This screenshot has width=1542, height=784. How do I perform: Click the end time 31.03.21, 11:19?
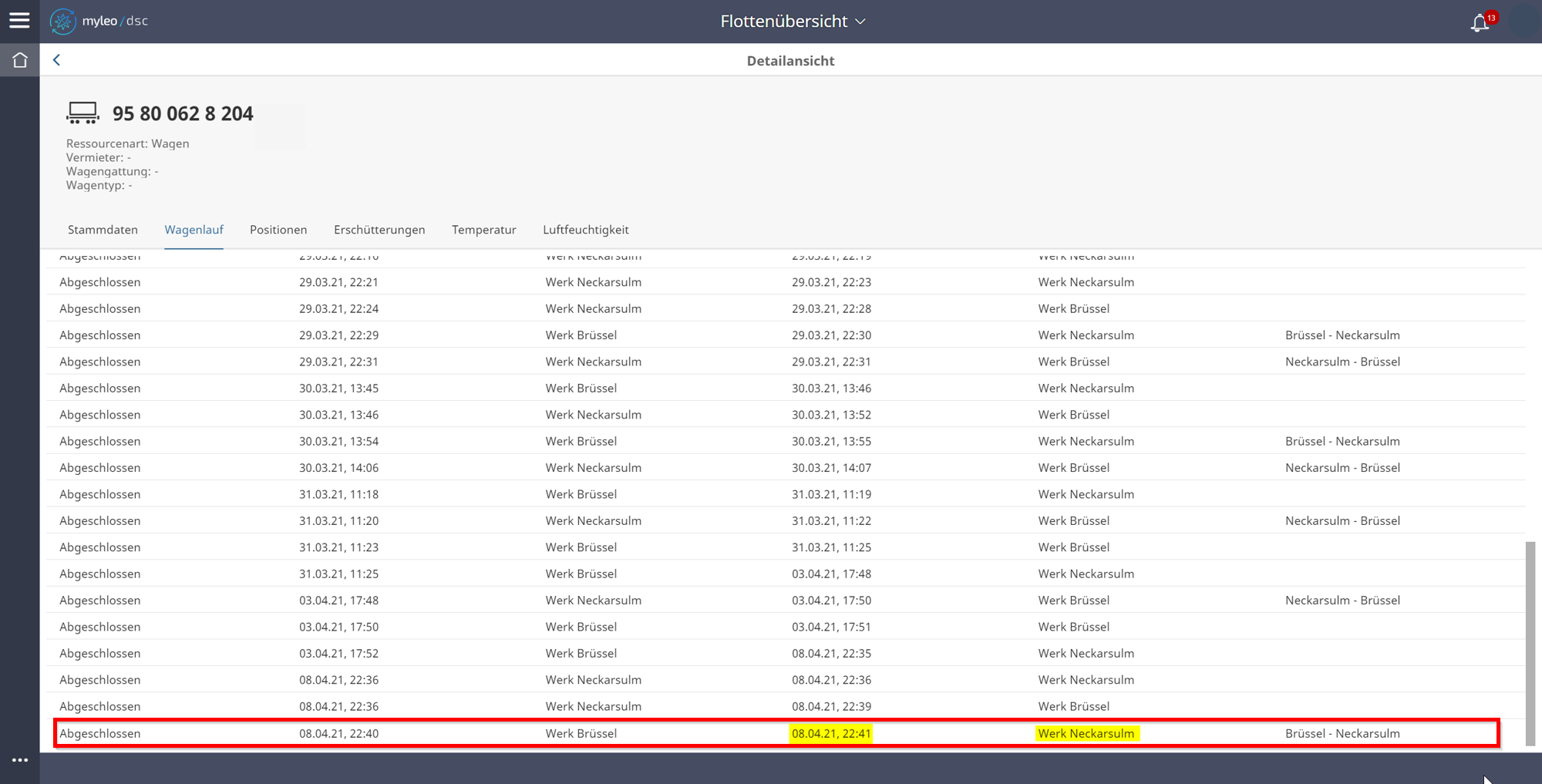click(x=831, y=494)
